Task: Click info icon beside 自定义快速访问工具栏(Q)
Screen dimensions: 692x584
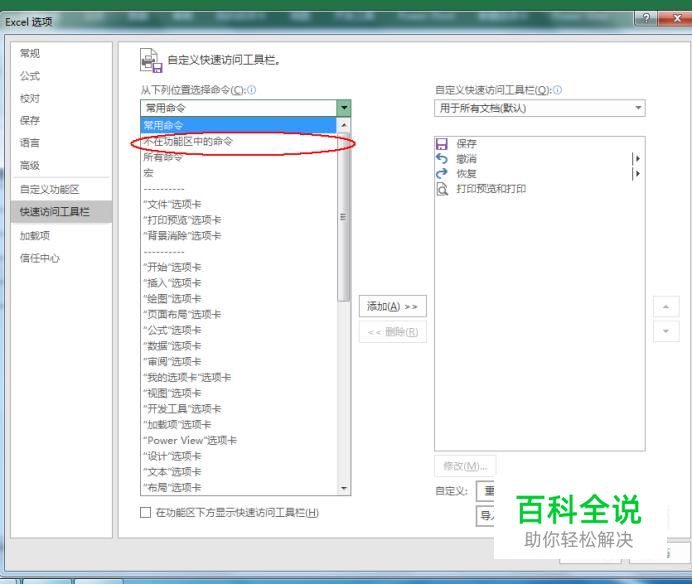Action: coord(557,90)
